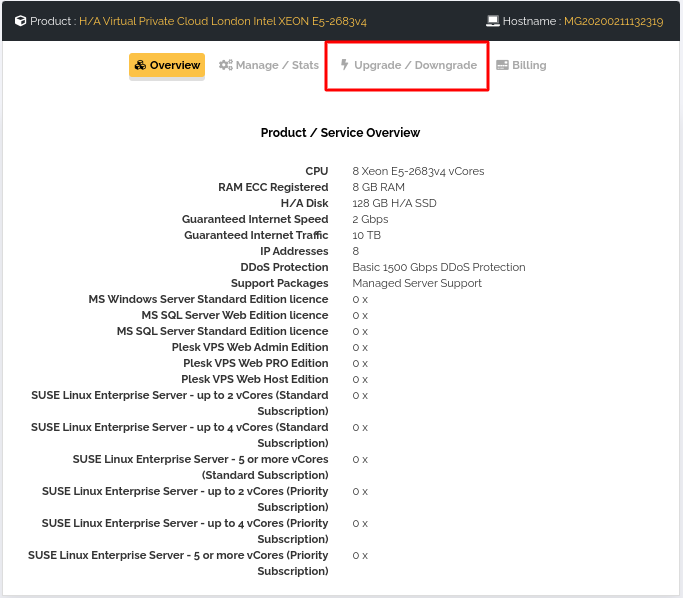Click 0 x value for MS SQL Server Standard Edition
The height and width of the screenshot is (598, 683).
[360, 332]
